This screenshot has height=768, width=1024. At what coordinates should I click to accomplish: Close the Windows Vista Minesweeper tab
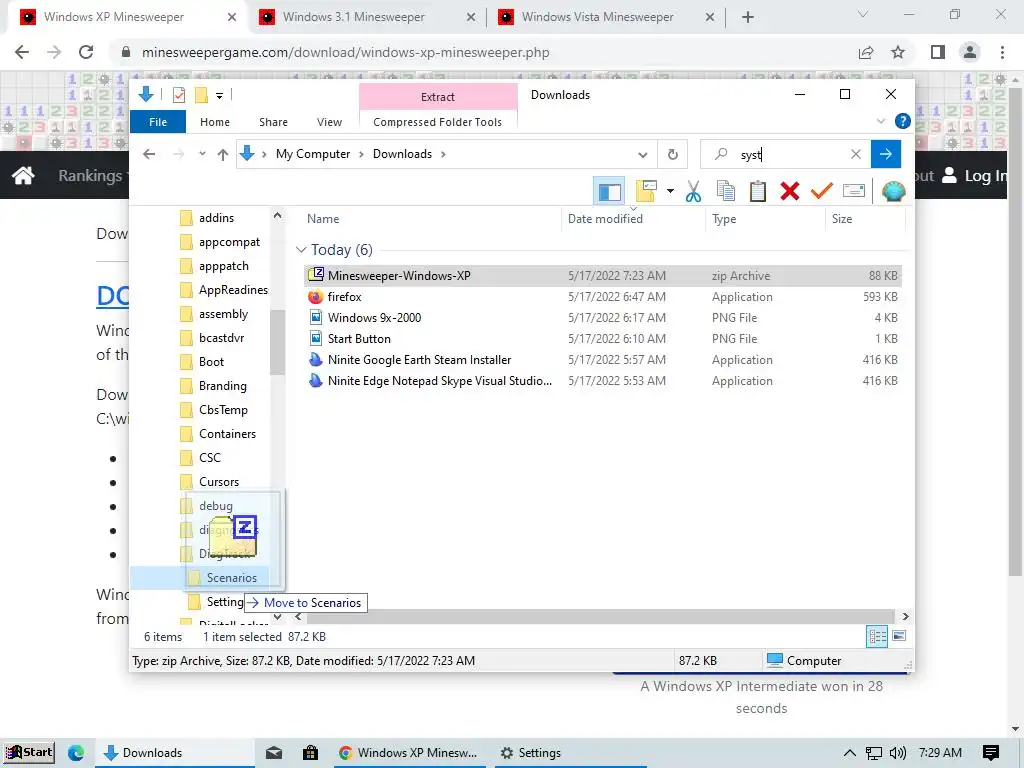tap(710, 17)
